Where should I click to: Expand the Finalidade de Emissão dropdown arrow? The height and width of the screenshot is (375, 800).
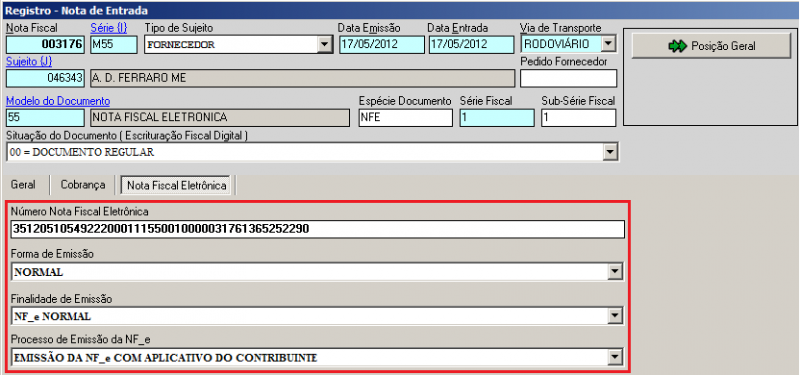click(616, 317)
